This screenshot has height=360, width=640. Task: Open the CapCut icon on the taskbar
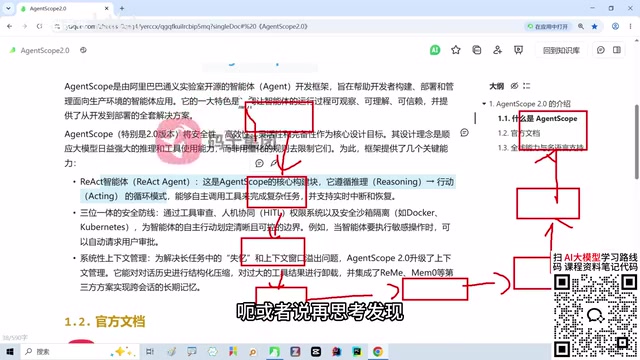pyautogui.click(x=316, y=351)
